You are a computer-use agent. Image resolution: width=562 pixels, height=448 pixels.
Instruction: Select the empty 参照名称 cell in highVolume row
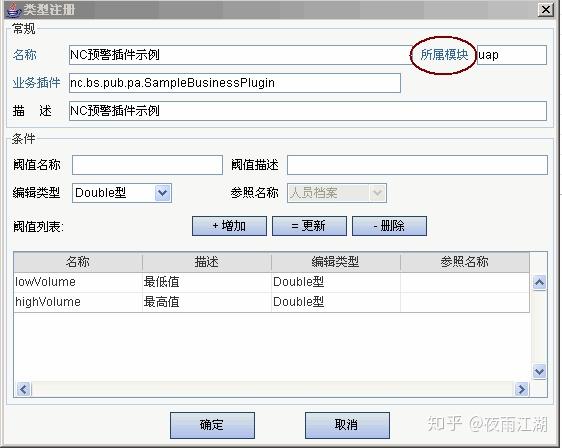[465, 302]
